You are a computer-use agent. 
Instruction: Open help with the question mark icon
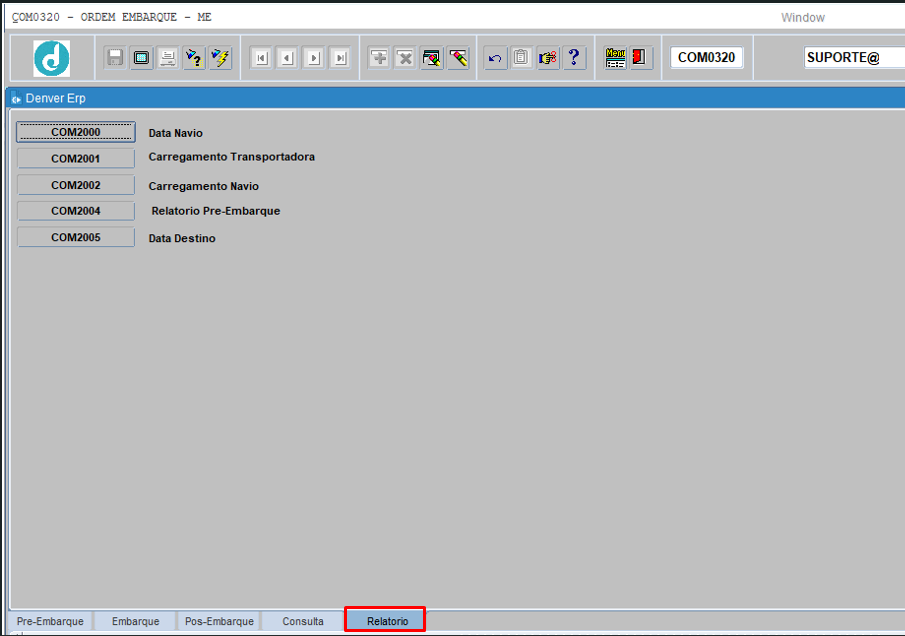(x=574, y=58)
